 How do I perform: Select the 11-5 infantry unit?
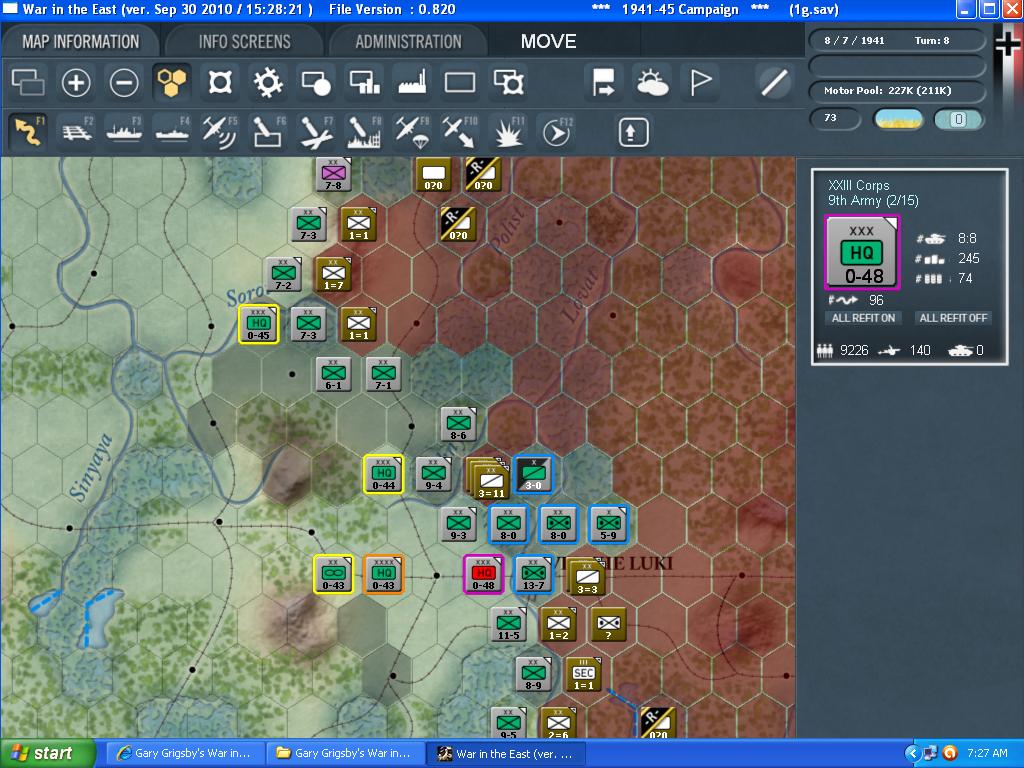509,624
